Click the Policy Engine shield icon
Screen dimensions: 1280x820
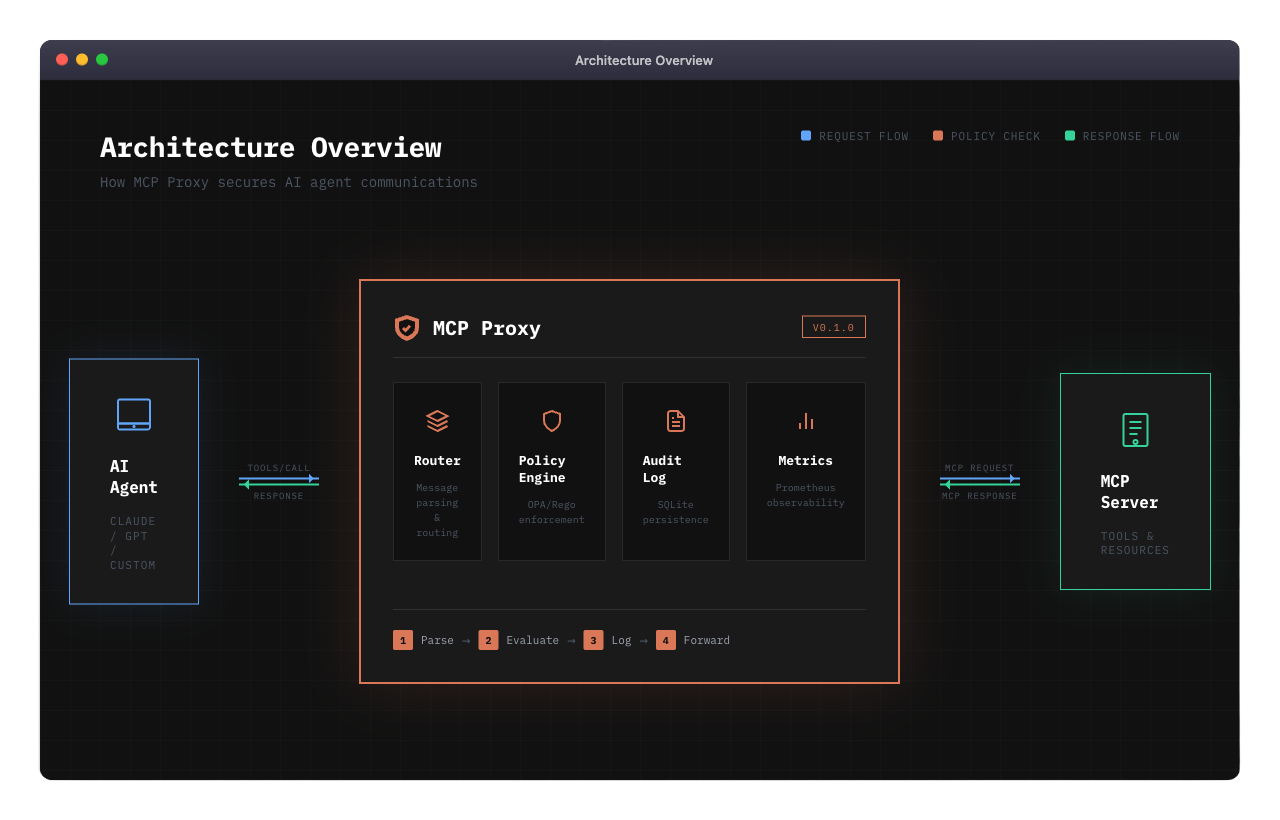coord(552,421)
